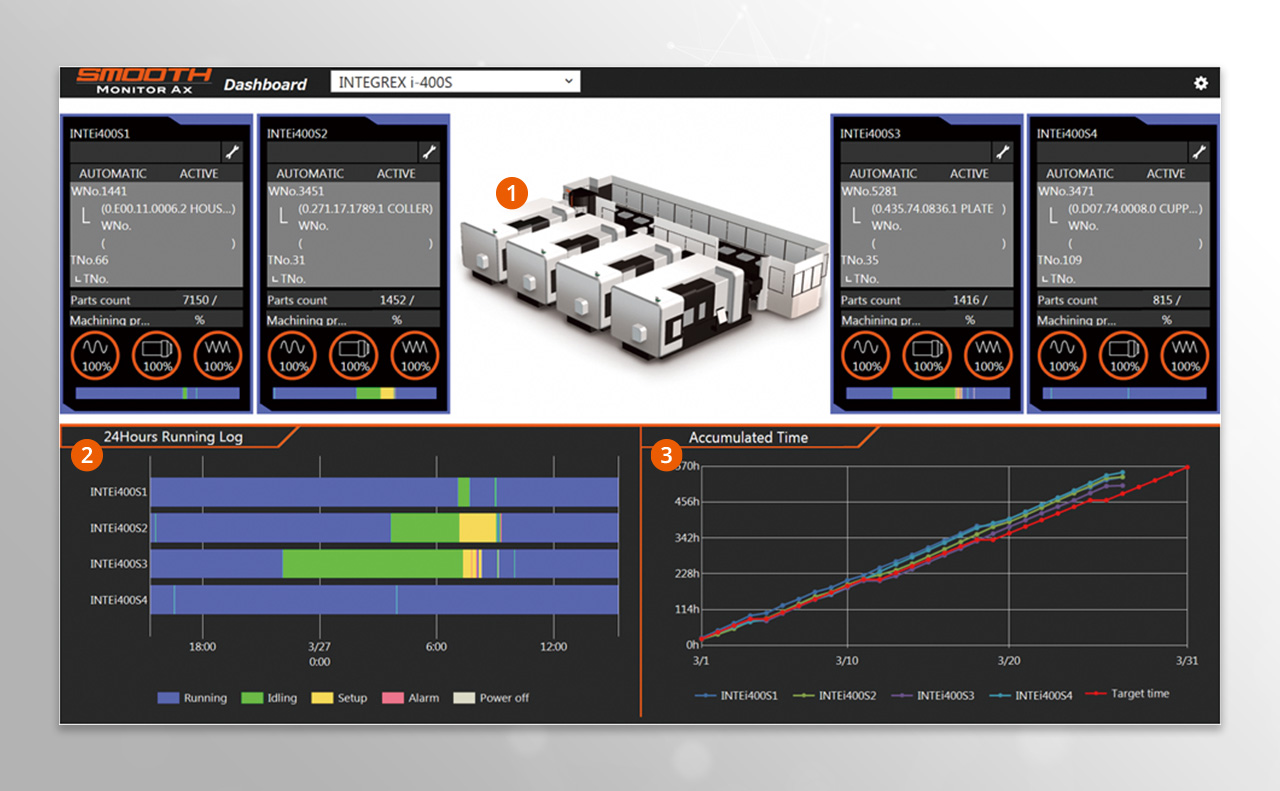This screenshot has height=791, width=1280.
Task: Toggle the Alarm legend entry
Action: click(411, 697)
